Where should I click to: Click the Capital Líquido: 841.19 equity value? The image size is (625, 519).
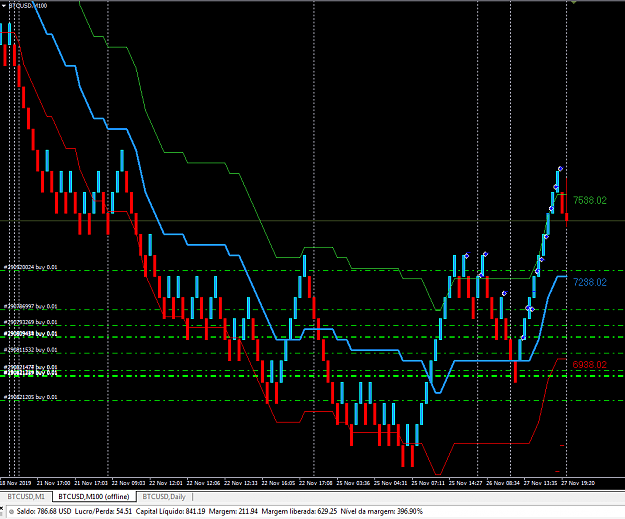tap(171, 511)
